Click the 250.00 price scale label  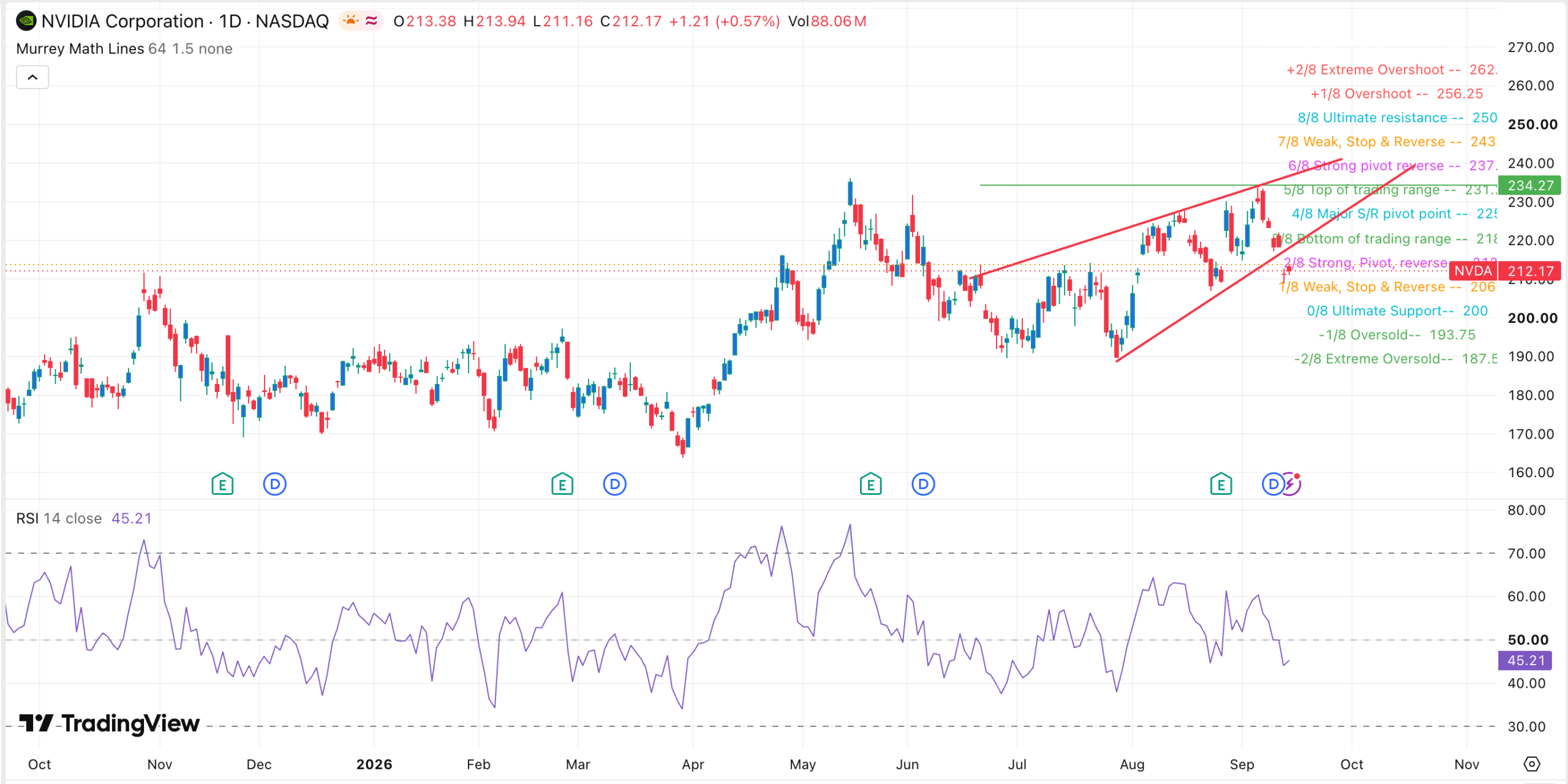[1532, 124]
